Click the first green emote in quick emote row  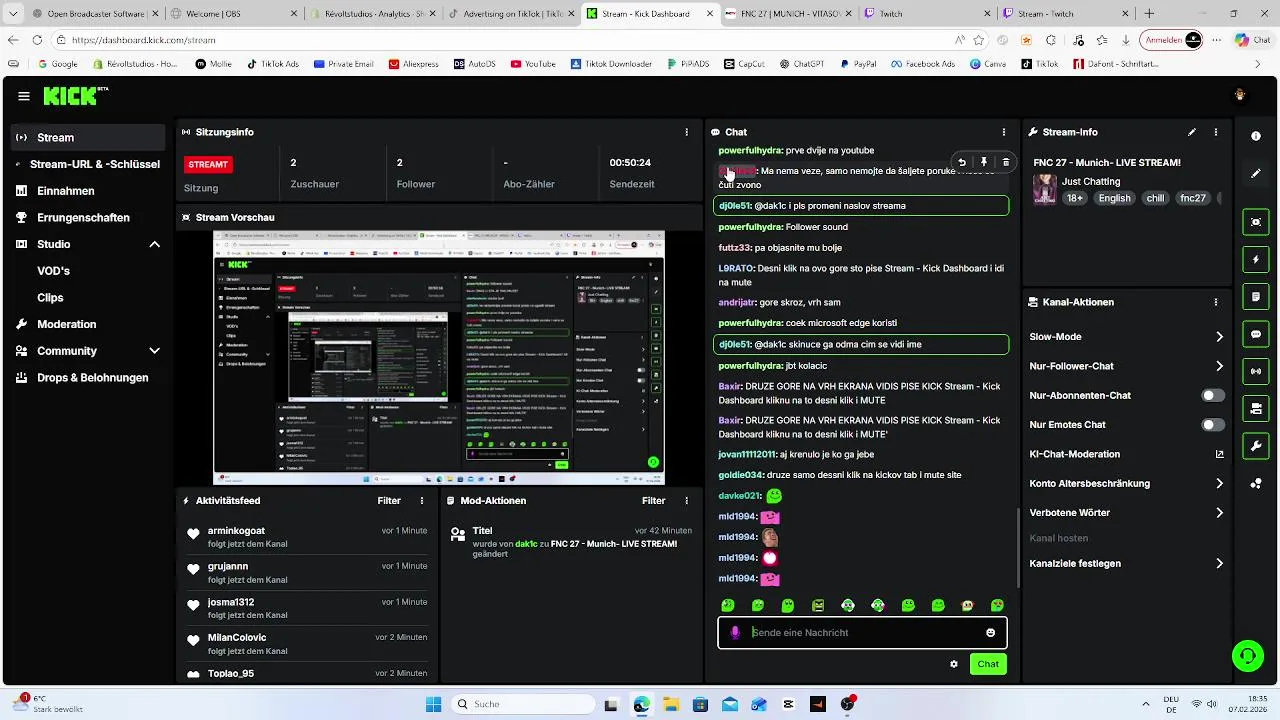tap(728, 606)
